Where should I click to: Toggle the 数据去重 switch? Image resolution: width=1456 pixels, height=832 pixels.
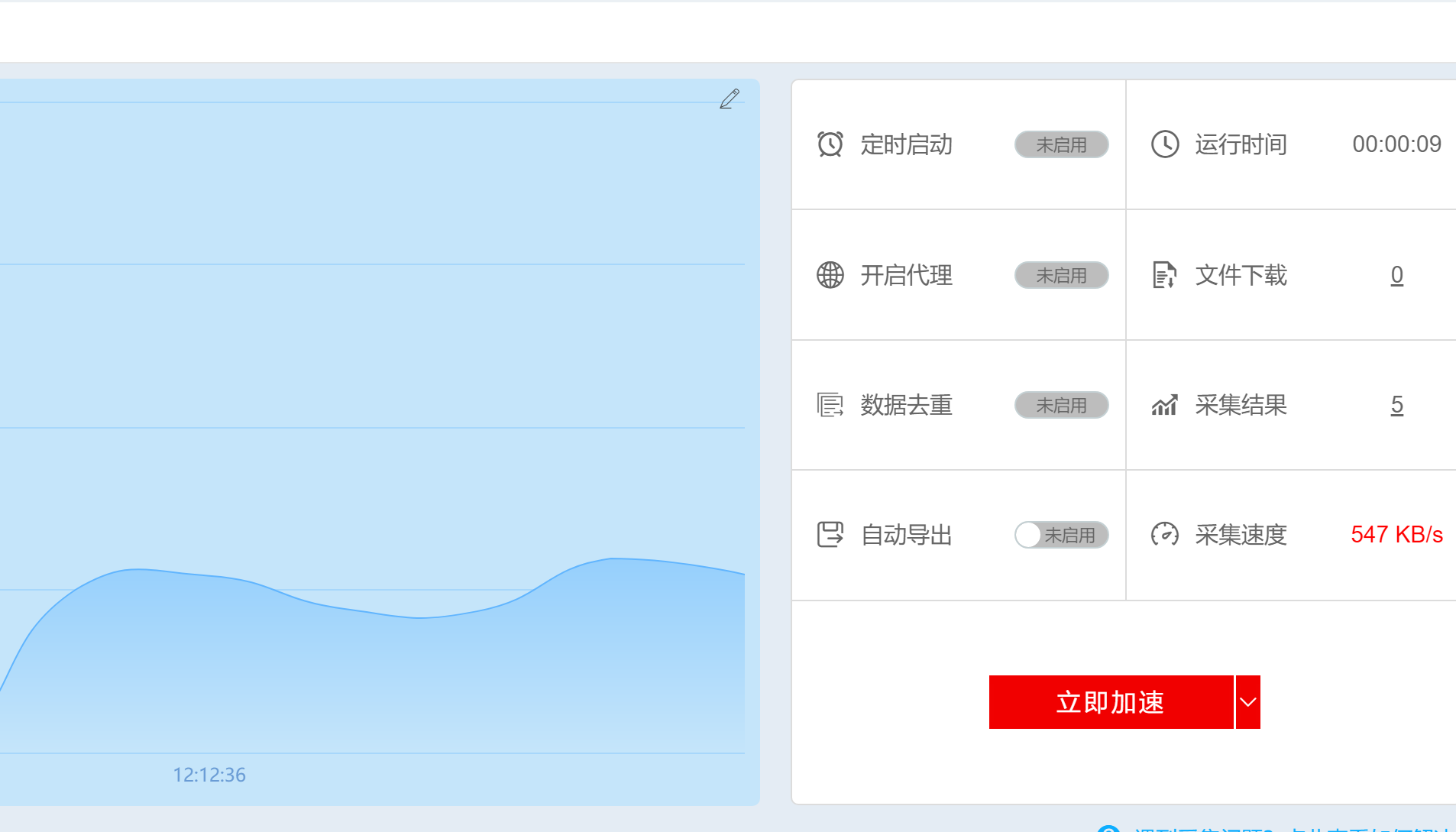click(x=1061, y=405)
